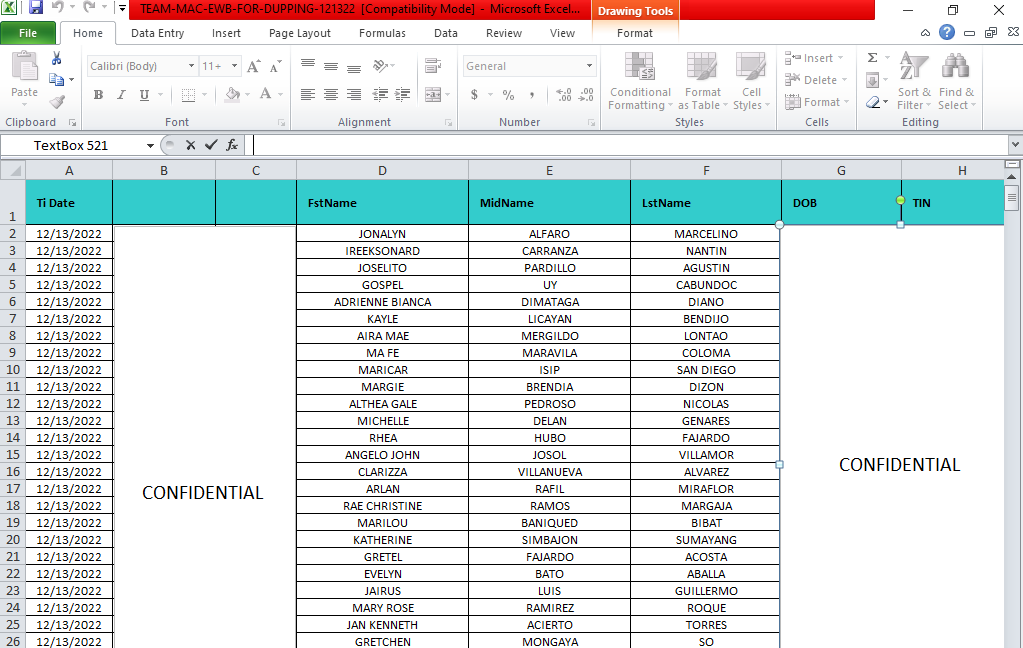Switch to Insert tab
1023x648 pixels.
[x=226, y=33]
